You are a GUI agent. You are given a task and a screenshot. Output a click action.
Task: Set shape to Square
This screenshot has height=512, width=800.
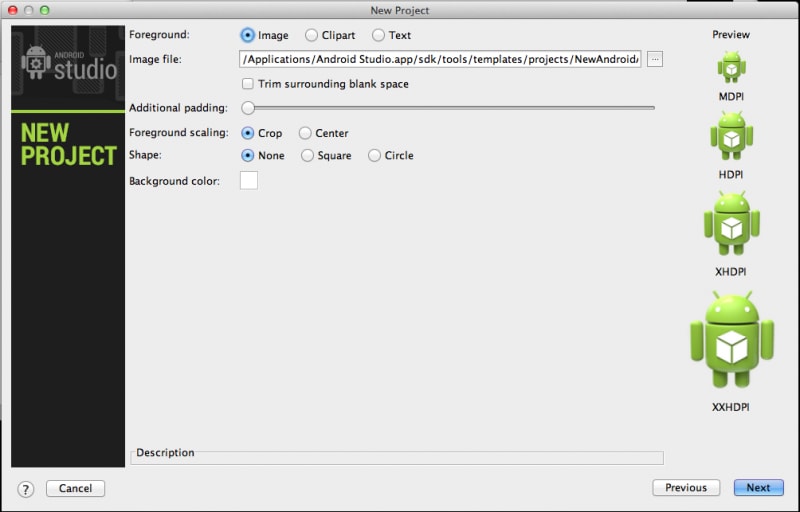point(308,155)
